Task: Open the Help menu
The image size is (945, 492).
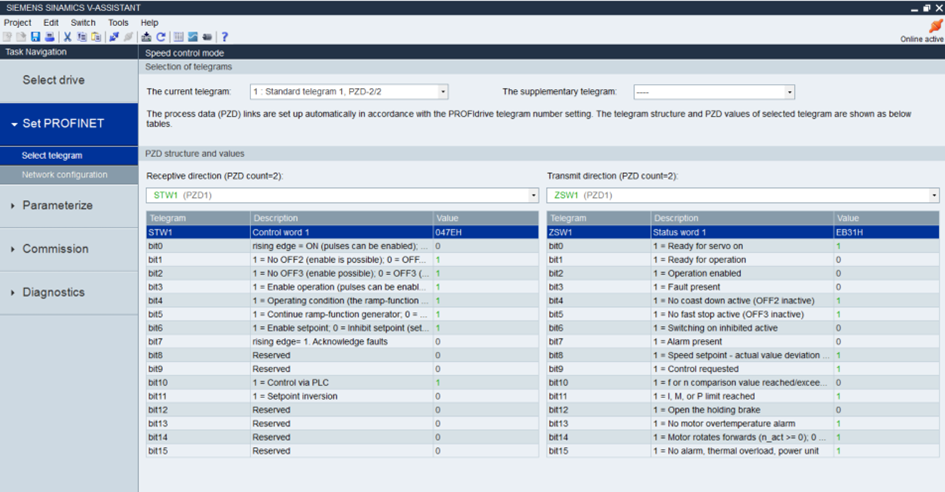Action: [x=149, y=22]
